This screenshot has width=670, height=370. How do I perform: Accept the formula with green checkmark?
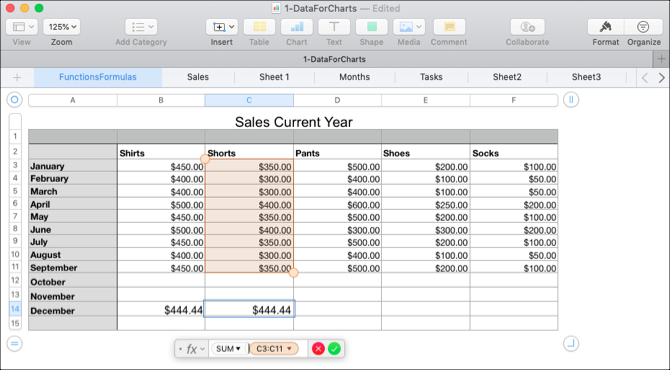pyautogui.click(x=334, y=349)
